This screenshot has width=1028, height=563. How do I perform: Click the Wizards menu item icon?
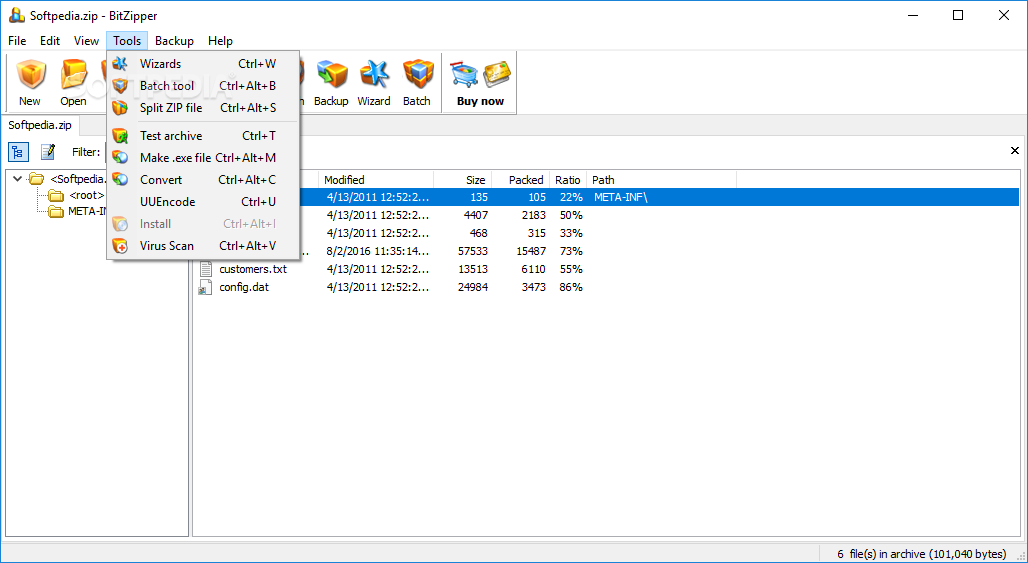pyautogui.click(x=120, y=64)
